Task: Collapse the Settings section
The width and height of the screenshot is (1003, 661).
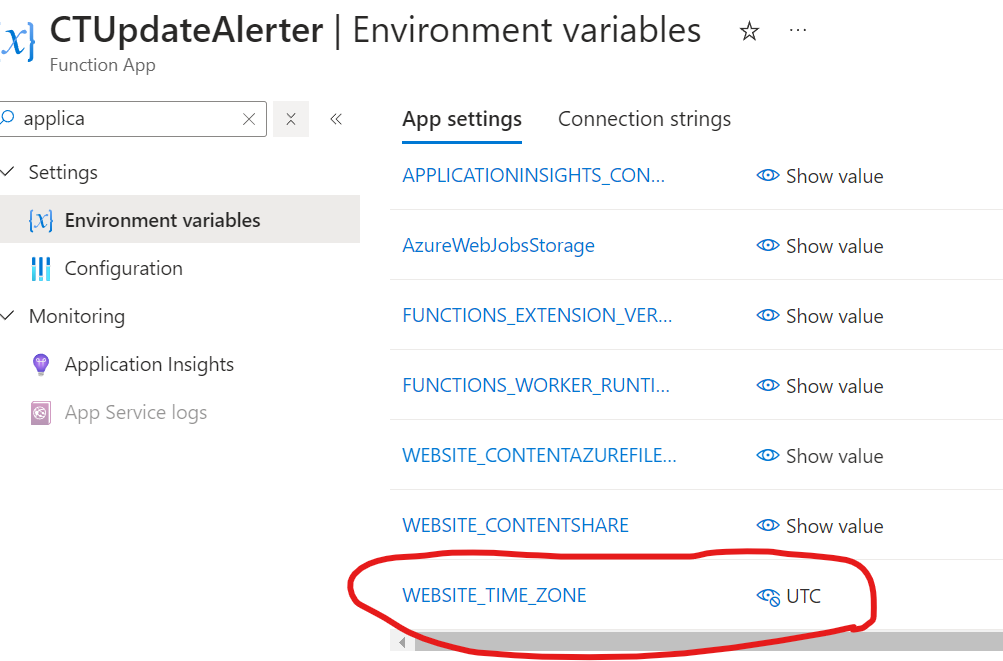Action: pyautogui.click(x=7, y=171)
